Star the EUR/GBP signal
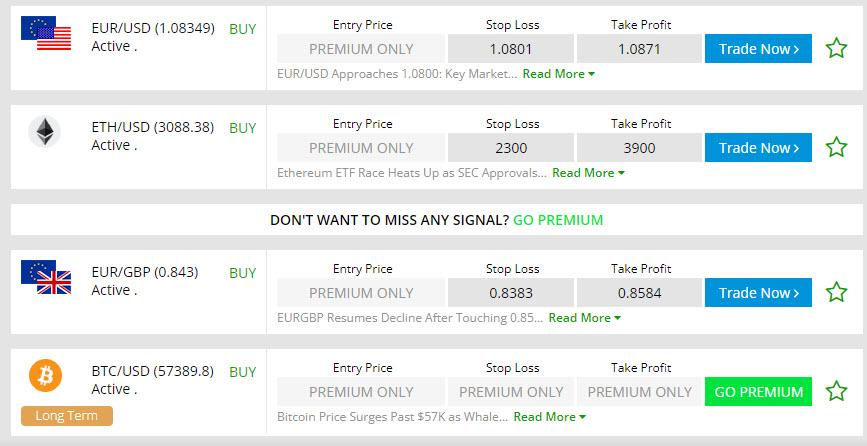 click(836, 292)
